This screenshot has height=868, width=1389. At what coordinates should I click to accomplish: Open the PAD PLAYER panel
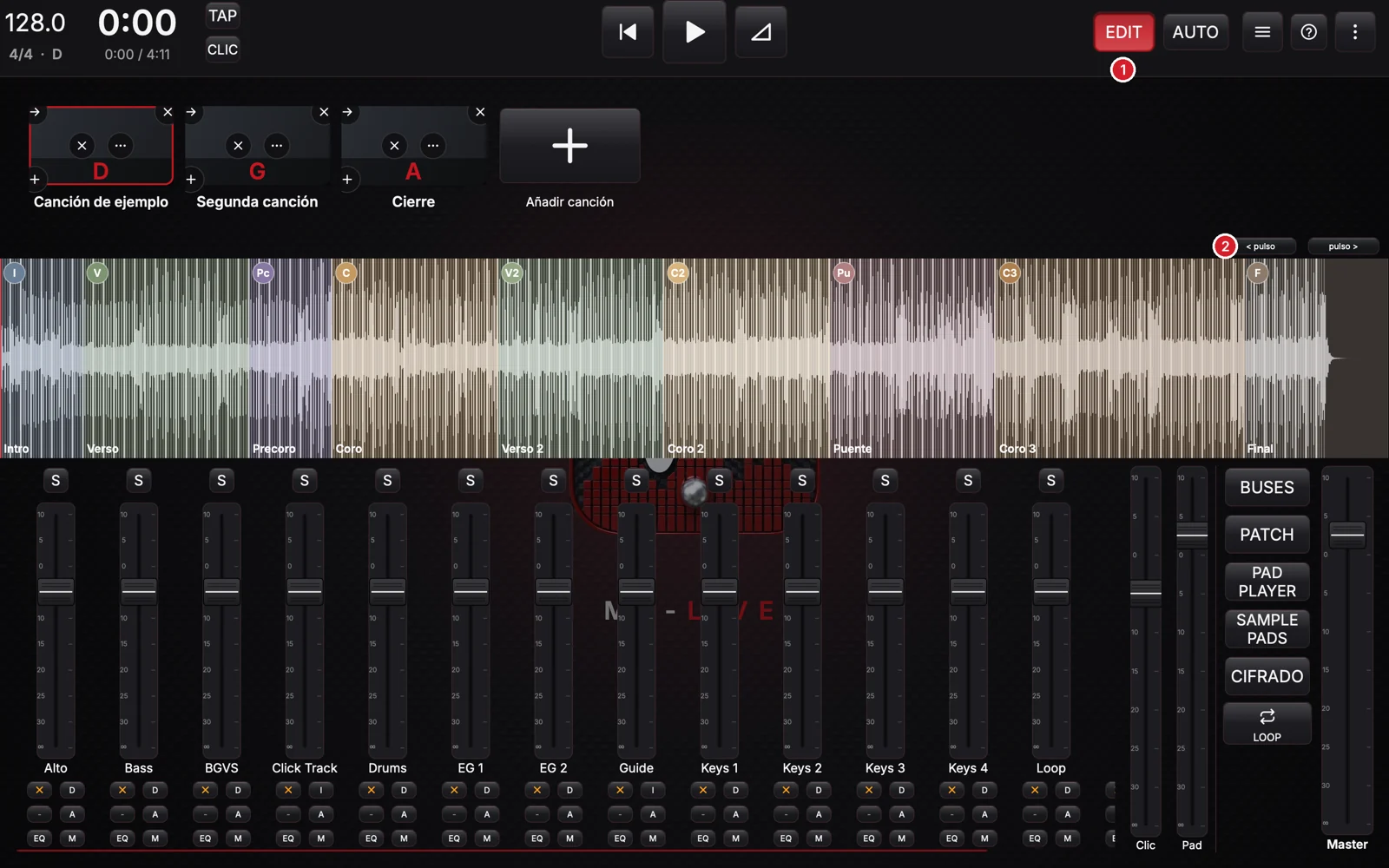(1267, 582)
